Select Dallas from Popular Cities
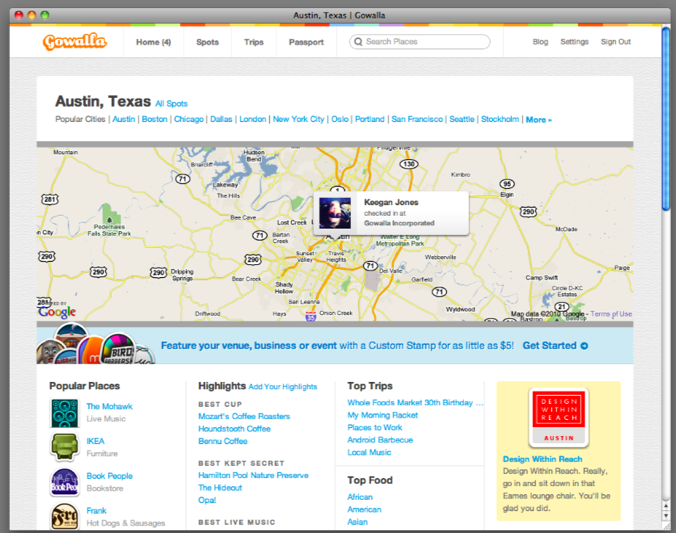This screenshot has height=533, width=676. pyautogui.click(x=221, y=119)
